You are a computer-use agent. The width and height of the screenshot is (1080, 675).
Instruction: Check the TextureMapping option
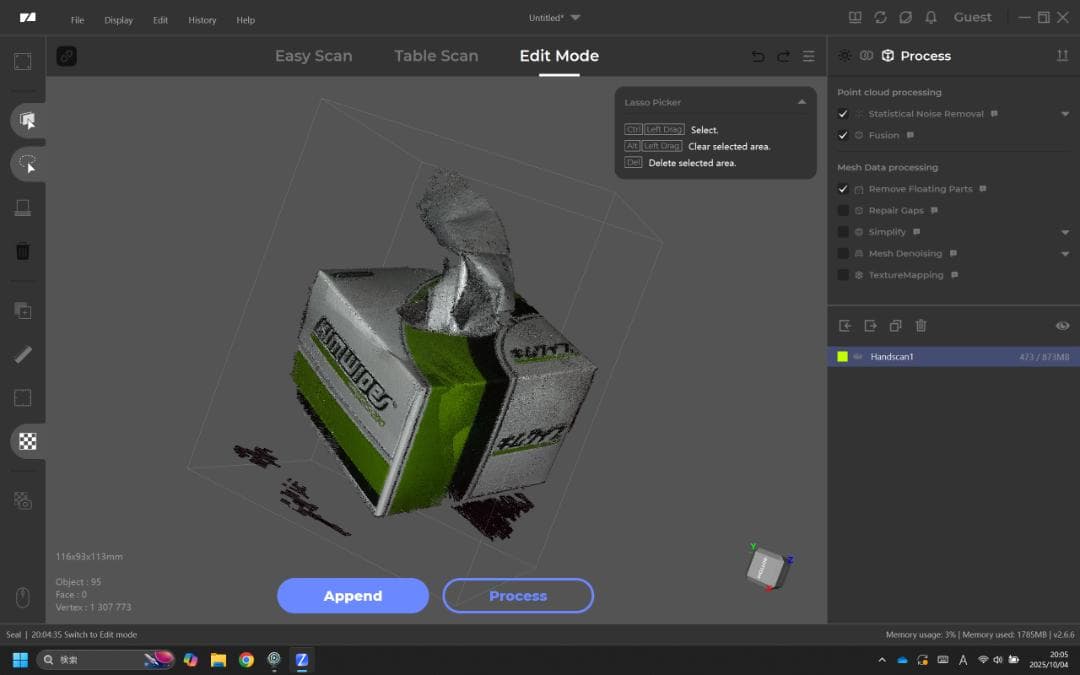click(x=842, y=274)
